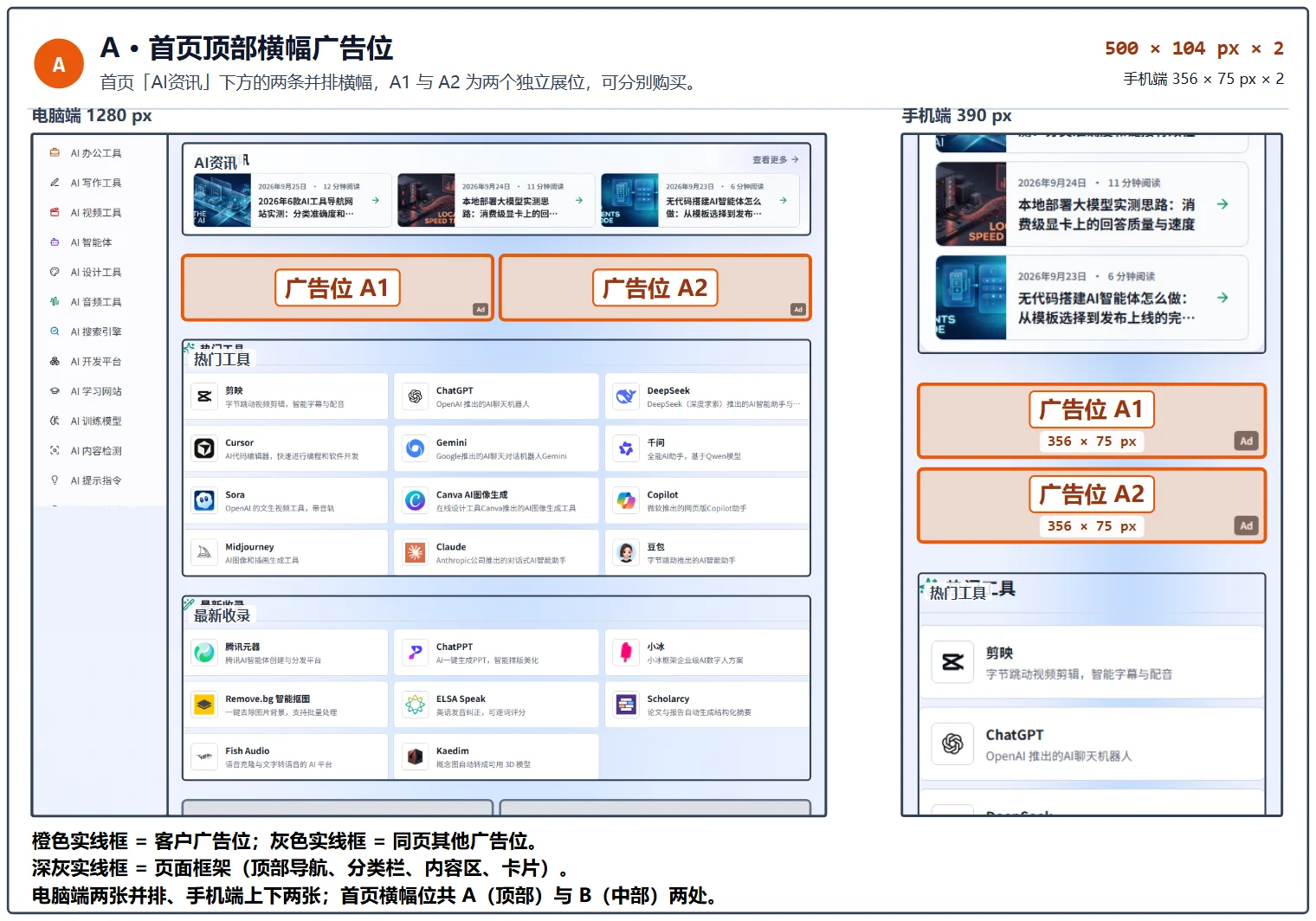The width and height of the screenshot is (1316, 921).
Task: Select AI 提示指令 sidebar category
Action: point(86,480)
